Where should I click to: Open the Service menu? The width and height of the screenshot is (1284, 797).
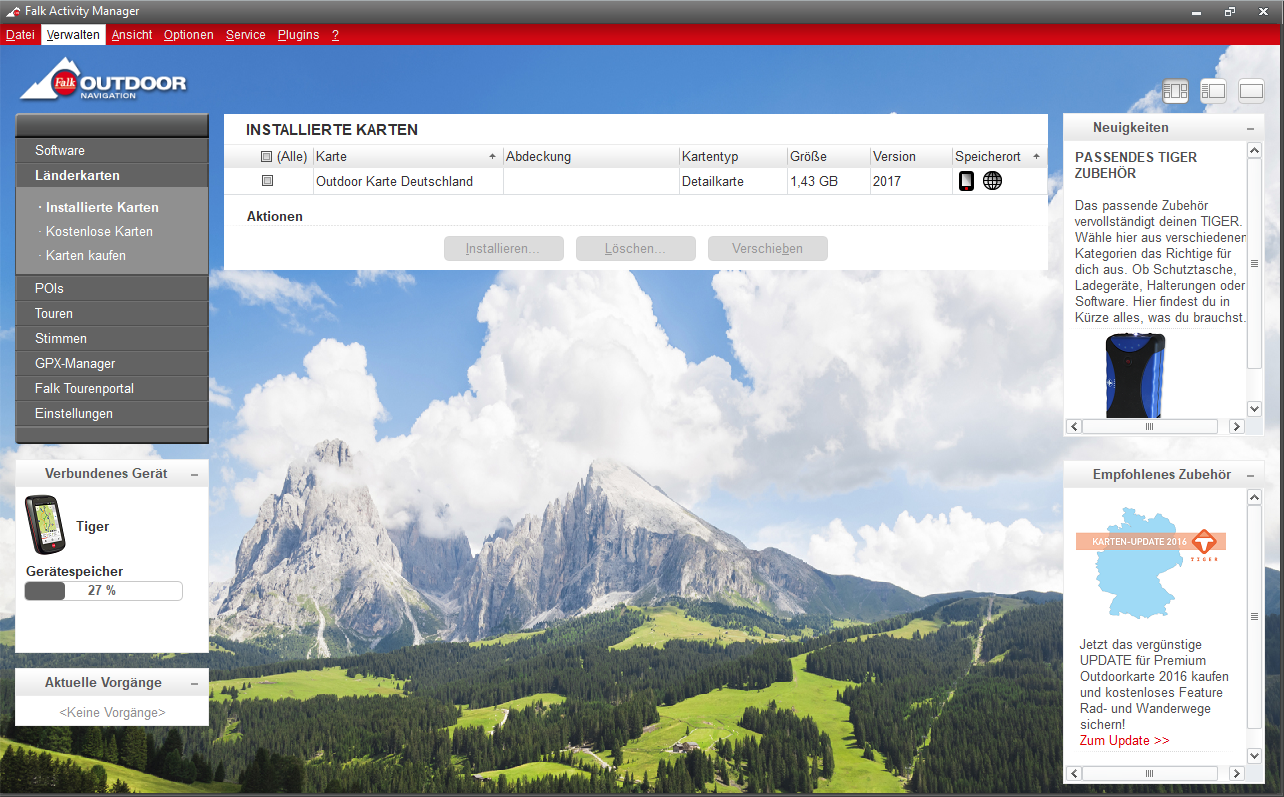coord(246,35)
